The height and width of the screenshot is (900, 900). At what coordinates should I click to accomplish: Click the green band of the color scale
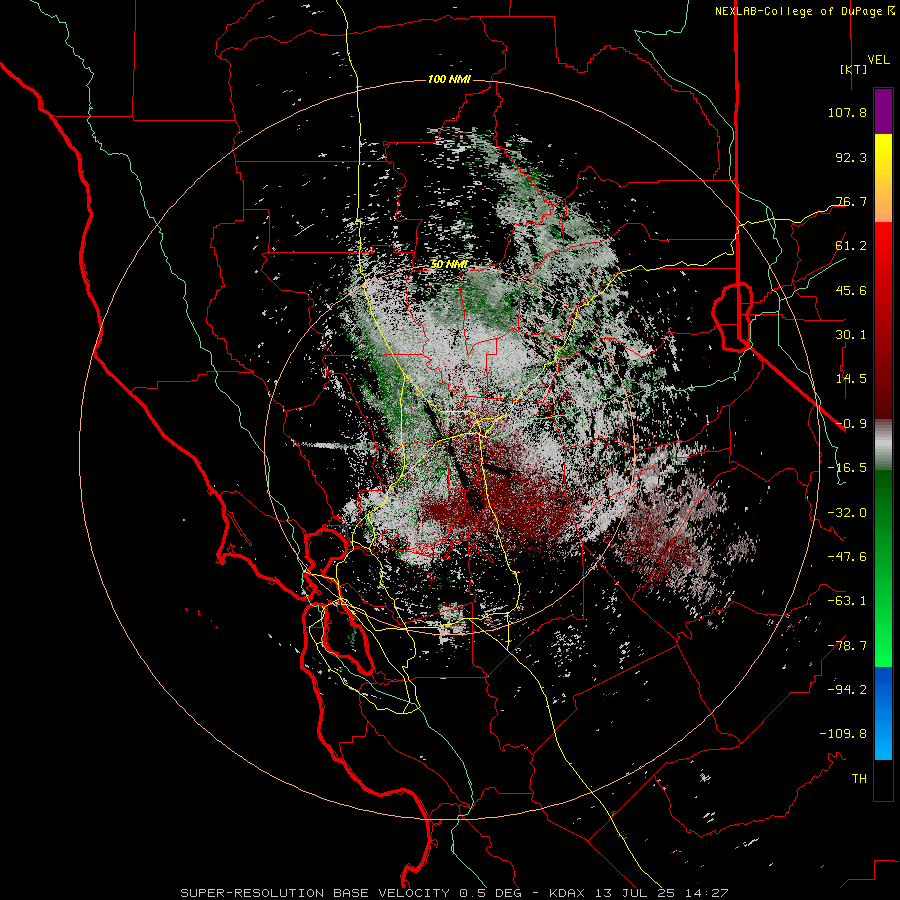coord(883,568)
